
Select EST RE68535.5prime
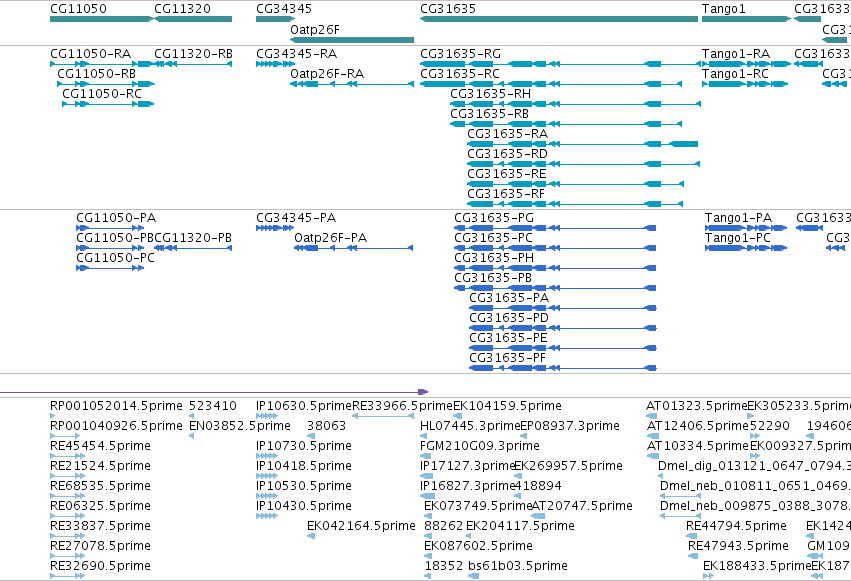[x=67, y=496]
